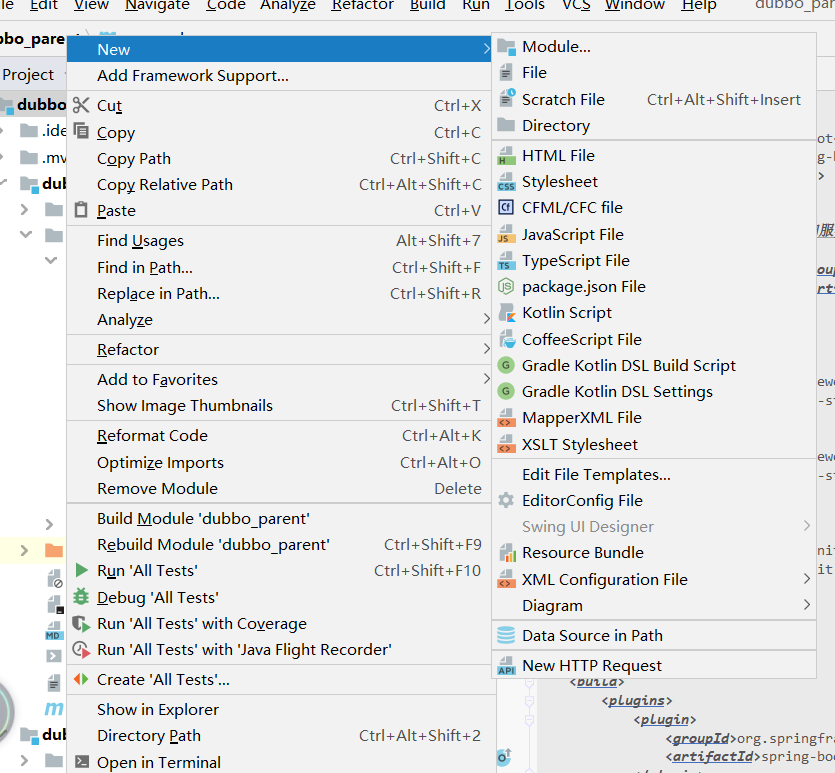Click the Paste clipboard icon
The width and height of the screenshot is (835, 773).
[x=81, y=210]
